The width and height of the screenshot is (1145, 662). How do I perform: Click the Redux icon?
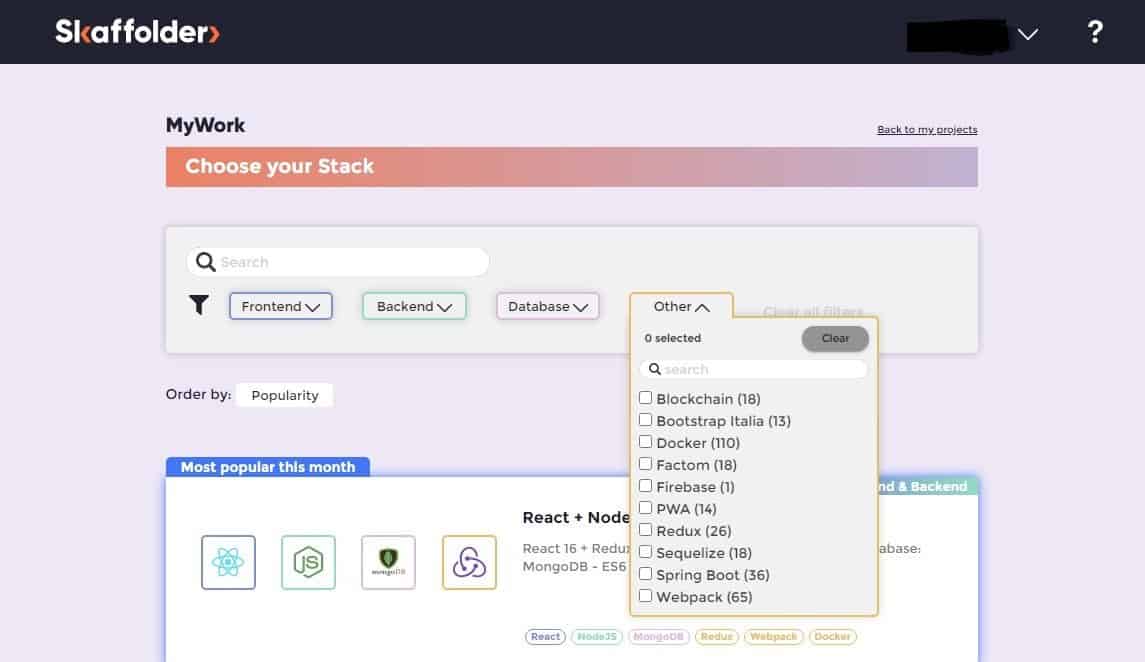469,562
